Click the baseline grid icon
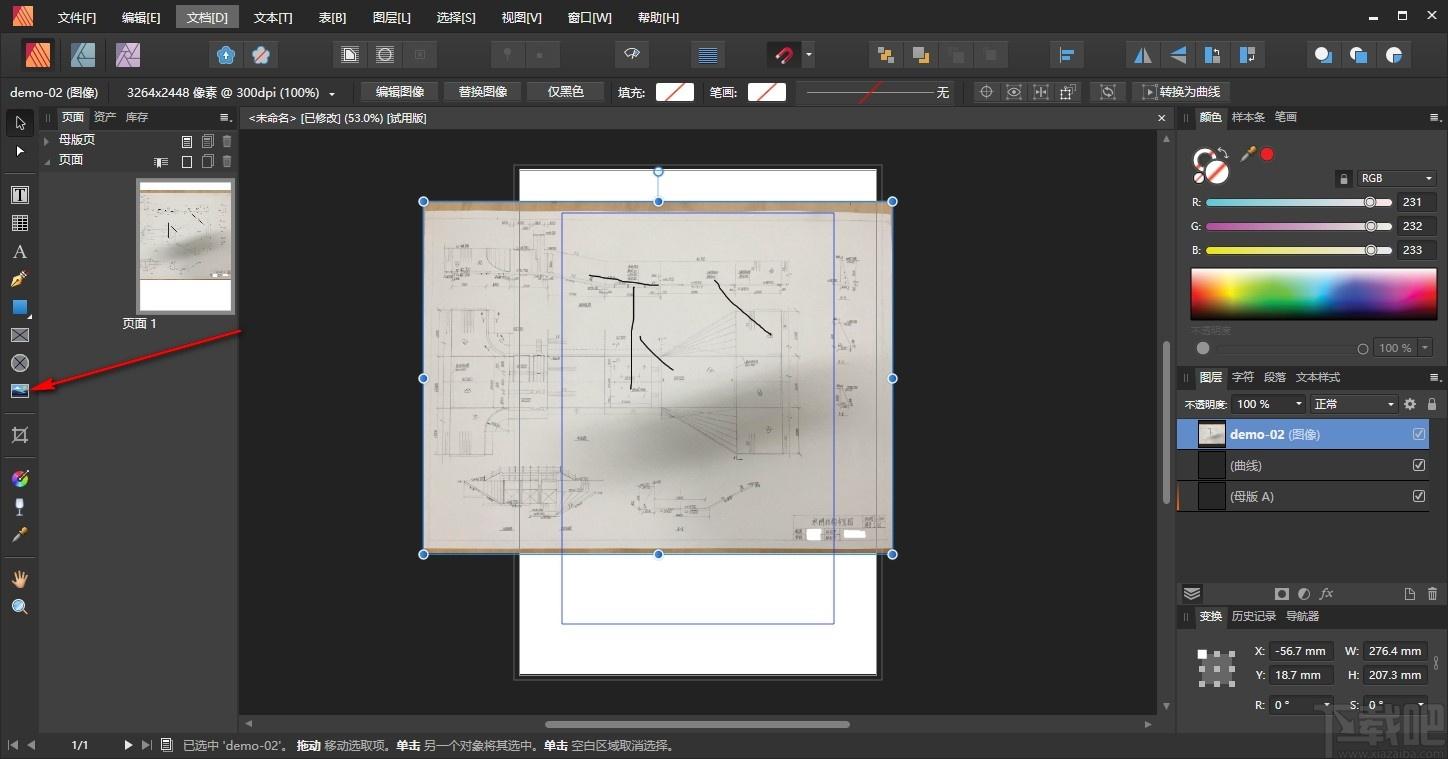The height and width of the screenshot is (759, 1448). pos(707,54)
